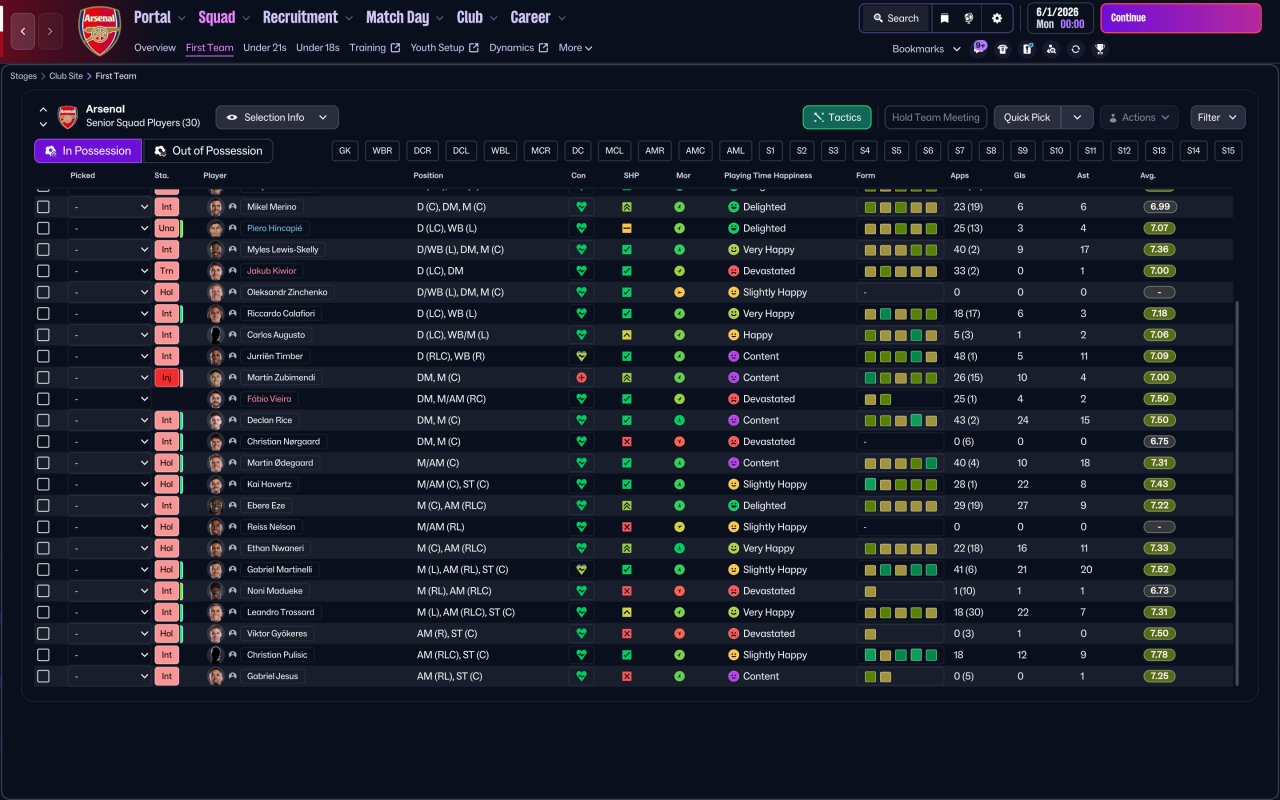The image size is (1280, 800).
Task: Open the globe world icon in top bar
Action: (x=969, y=18)
